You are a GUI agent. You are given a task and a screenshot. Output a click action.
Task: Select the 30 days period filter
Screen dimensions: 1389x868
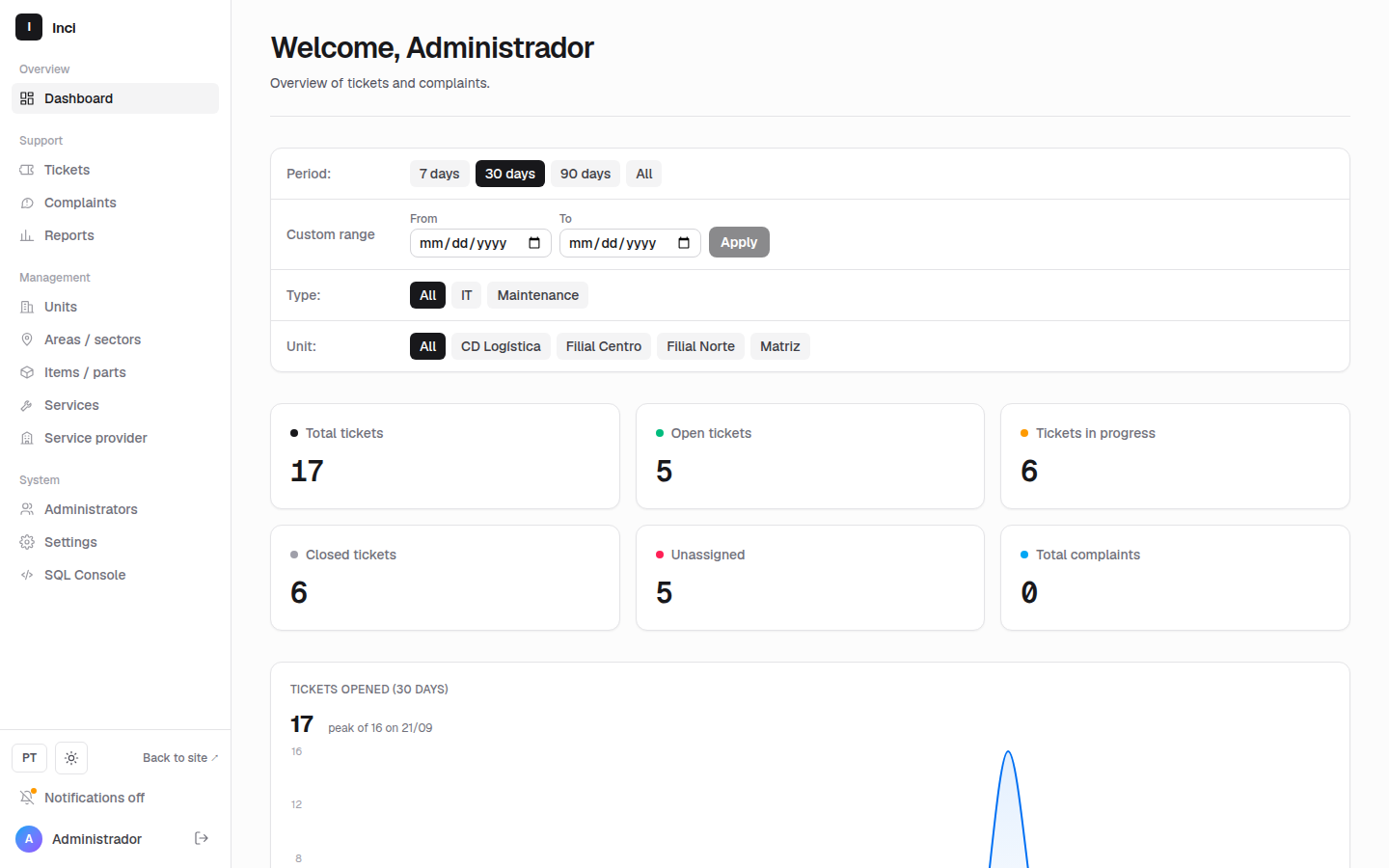pyautogui.click(x=510, y=174)
